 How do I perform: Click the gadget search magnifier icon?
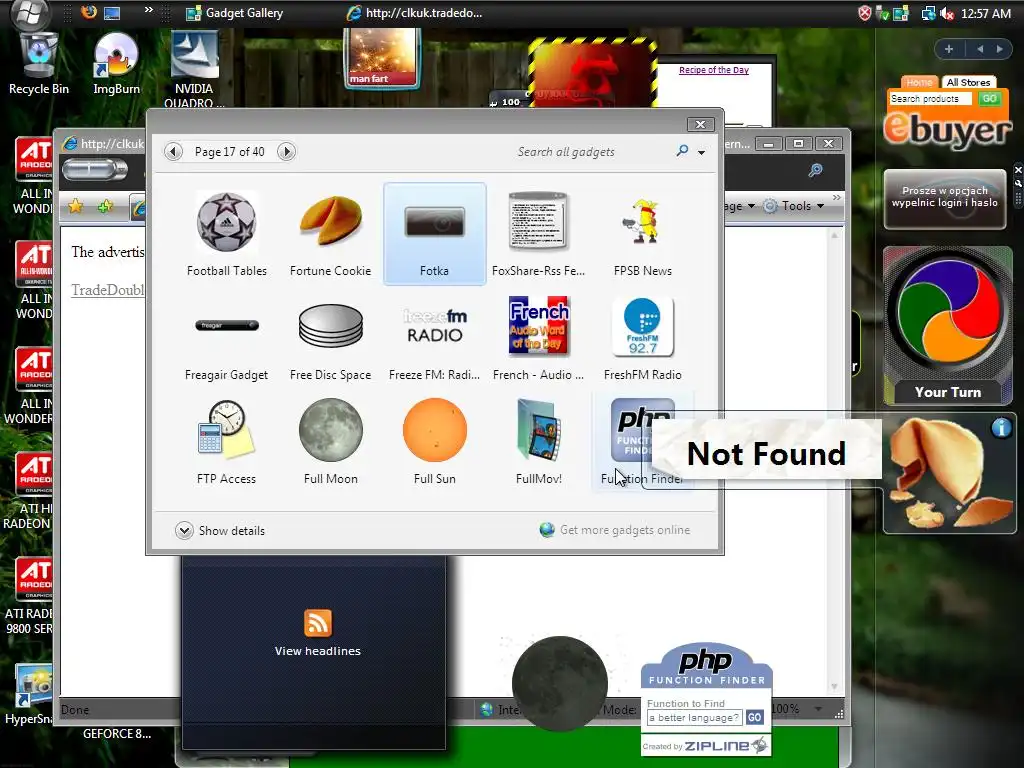682,151
